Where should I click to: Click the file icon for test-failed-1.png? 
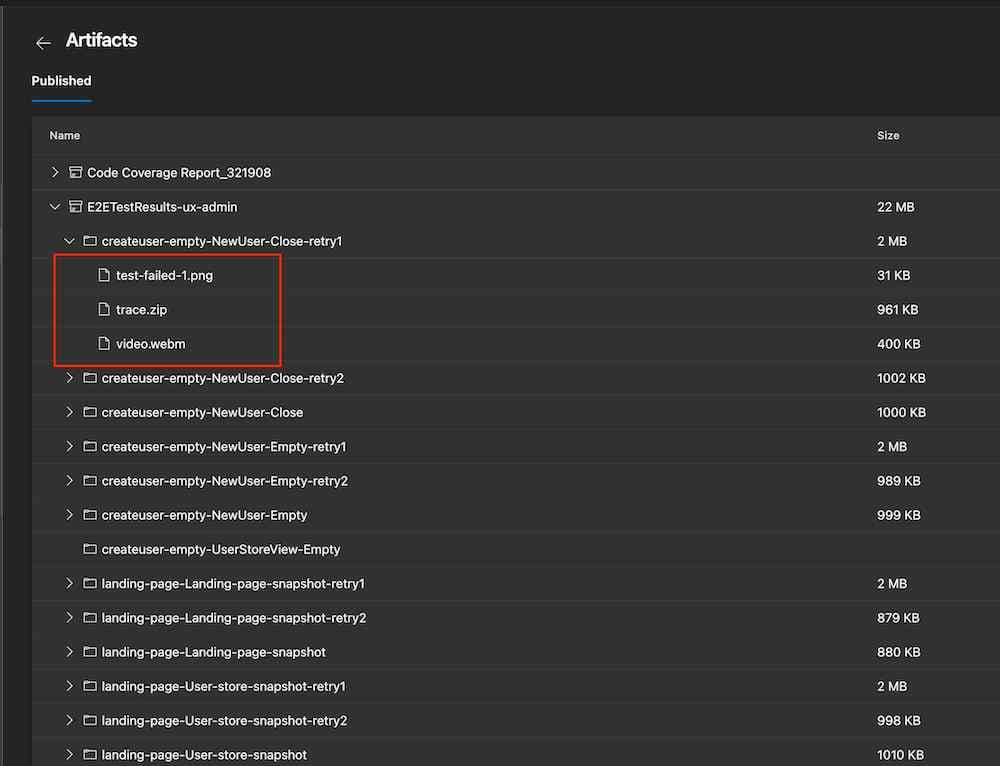pos(103,275)
